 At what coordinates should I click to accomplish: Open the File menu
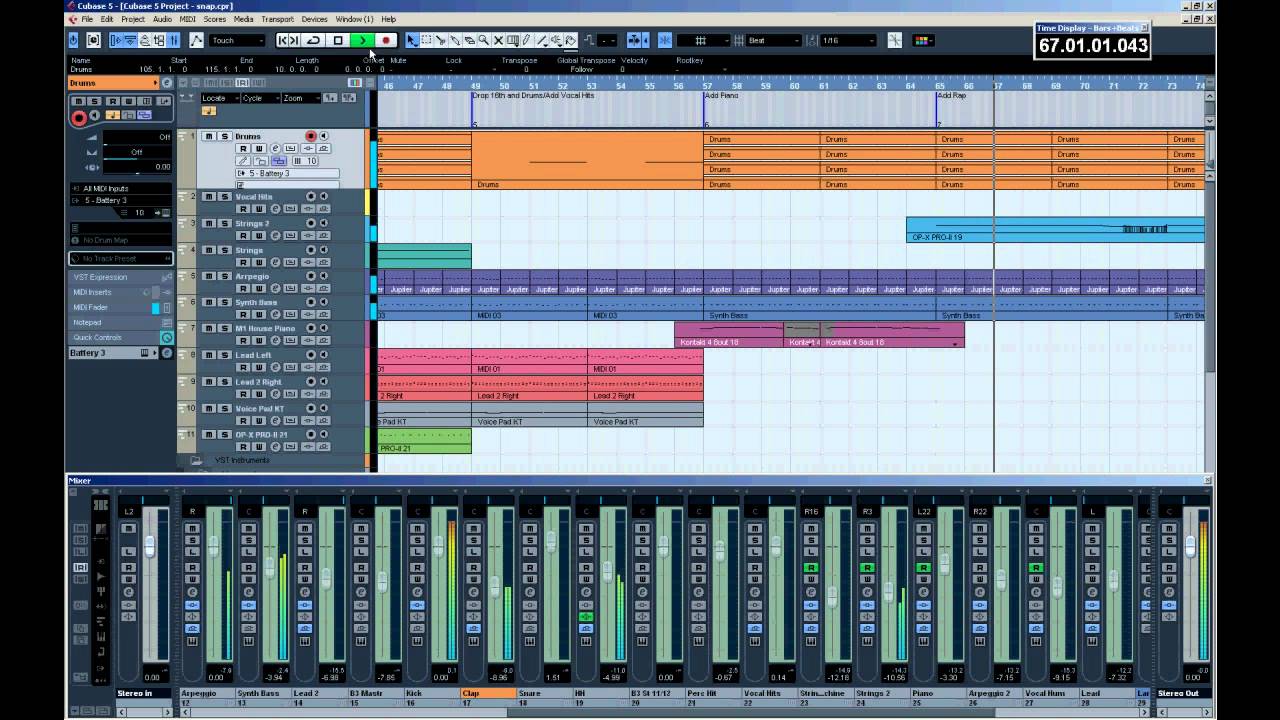(88, 19)
